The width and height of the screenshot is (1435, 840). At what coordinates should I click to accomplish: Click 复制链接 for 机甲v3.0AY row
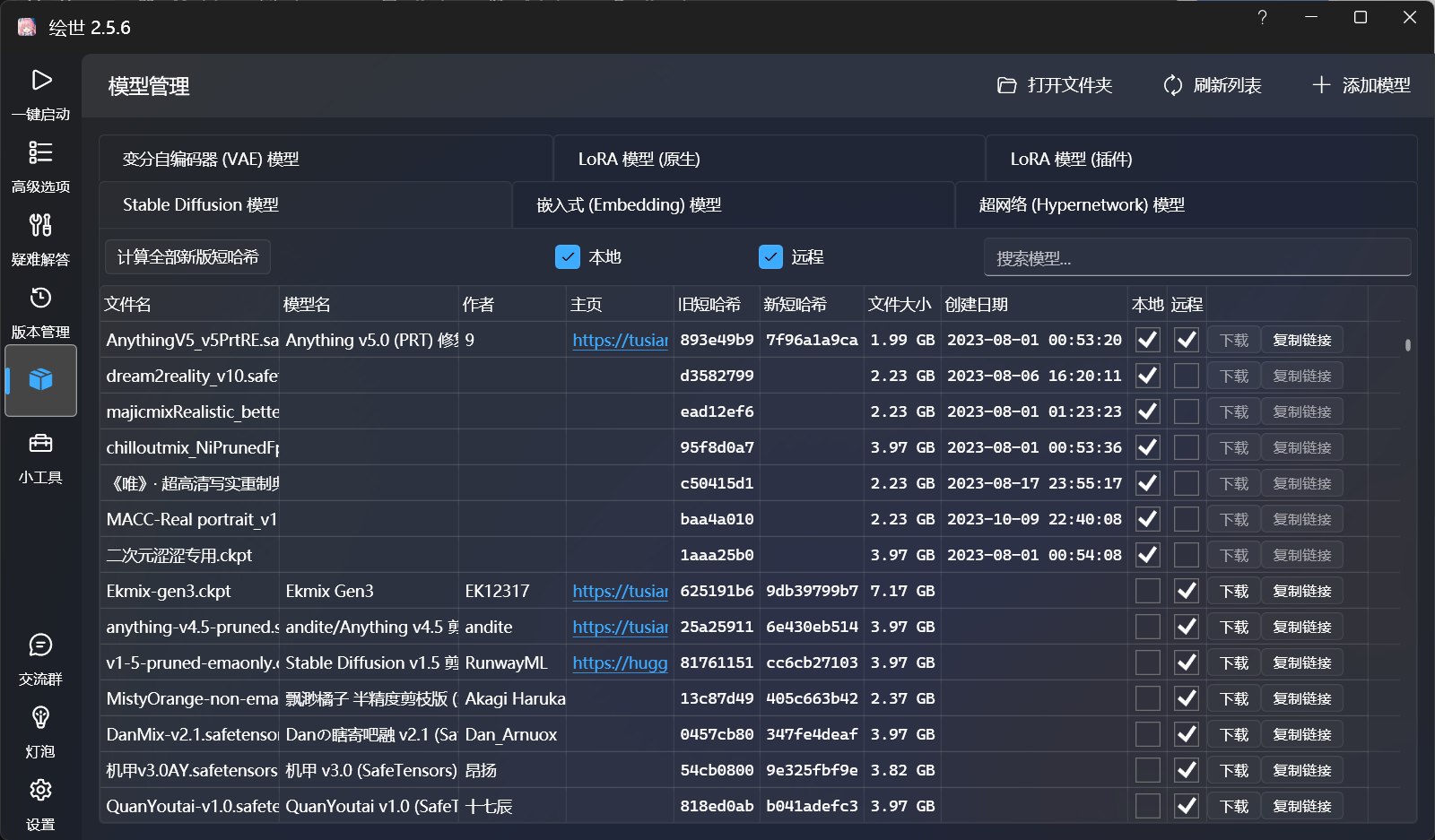click(1302, 770)
